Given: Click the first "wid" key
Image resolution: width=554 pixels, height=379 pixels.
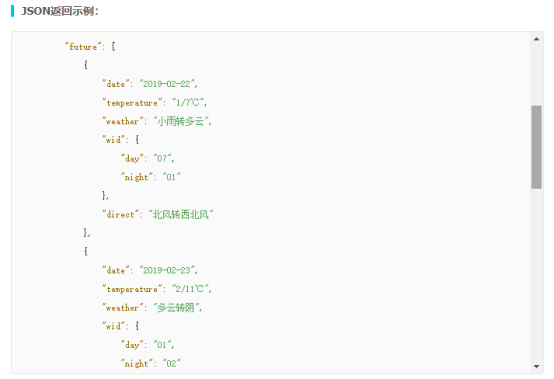Looking at the screenshot, I should (x=114, y=140).
